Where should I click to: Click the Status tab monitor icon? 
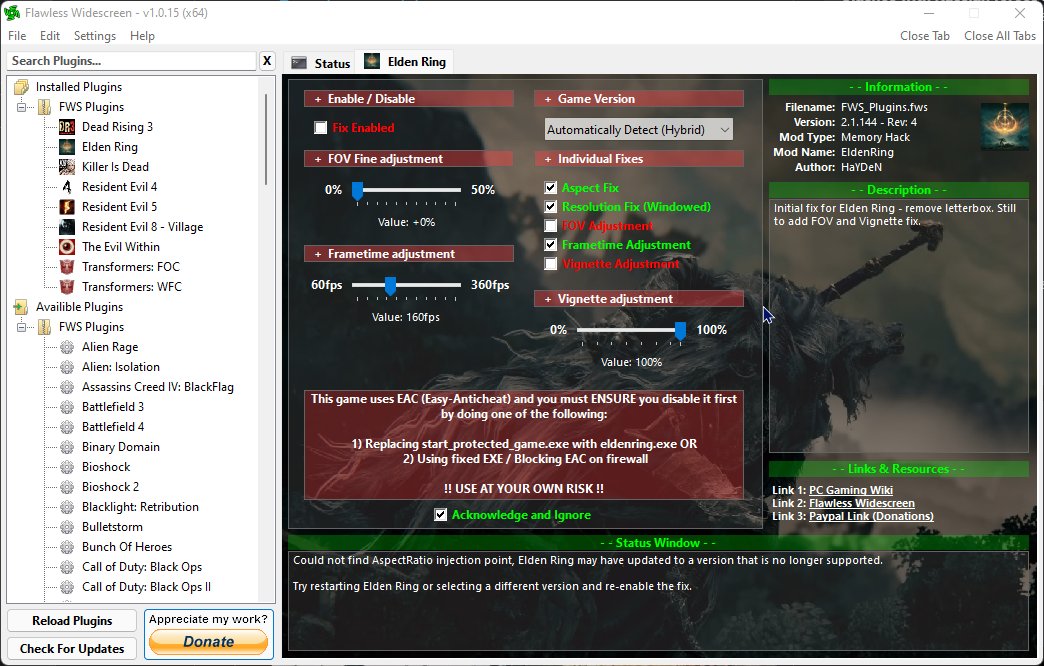tap(299, 63)
